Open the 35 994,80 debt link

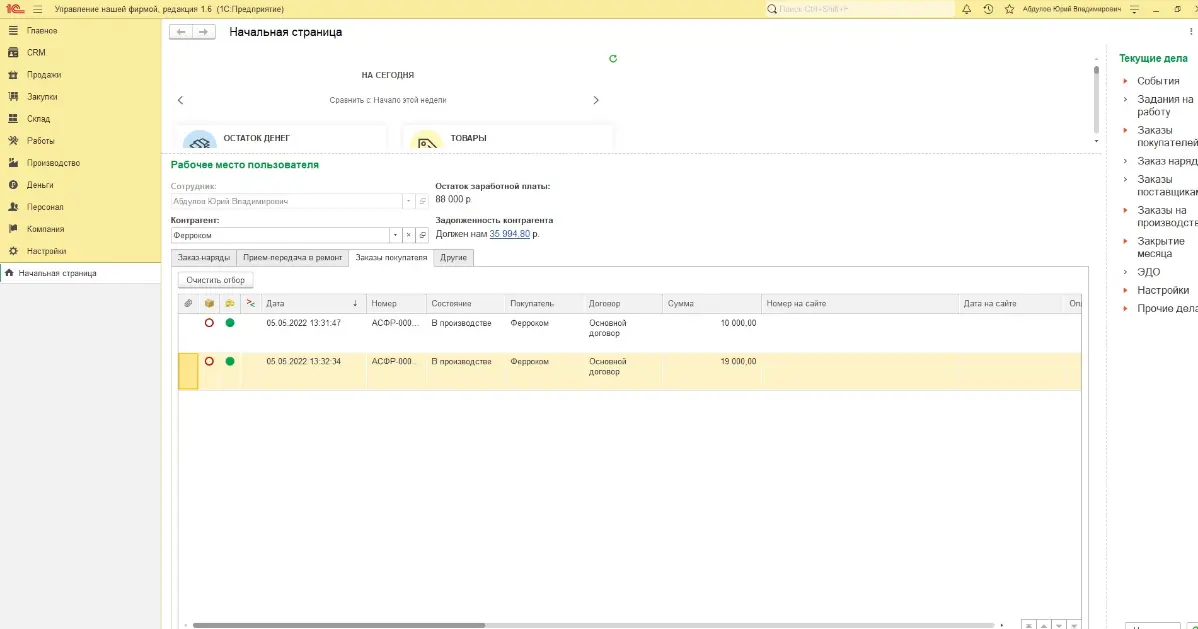pos(509,234)
